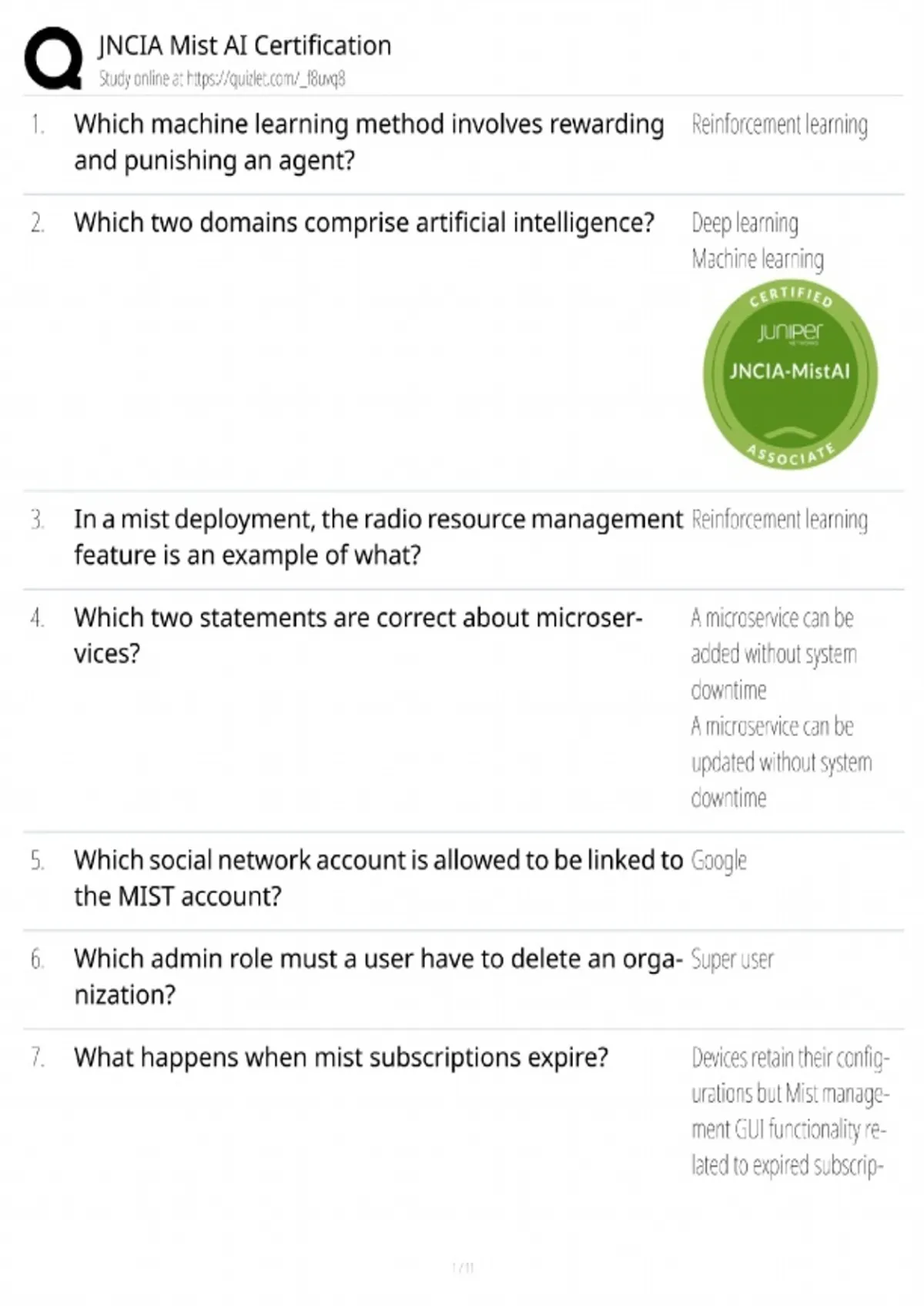
Task: Open the quizlet.com study link
Action: (266, 79)
